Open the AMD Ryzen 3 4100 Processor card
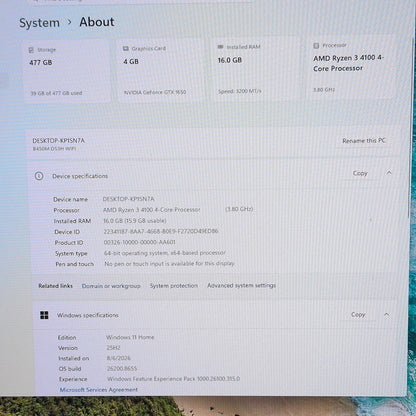The width and height of the screenshot is (416, 416). (352, 67)
